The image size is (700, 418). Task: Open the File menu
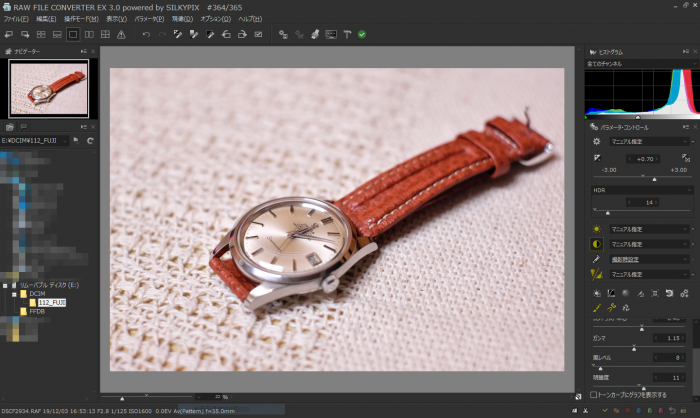[16, 19]
